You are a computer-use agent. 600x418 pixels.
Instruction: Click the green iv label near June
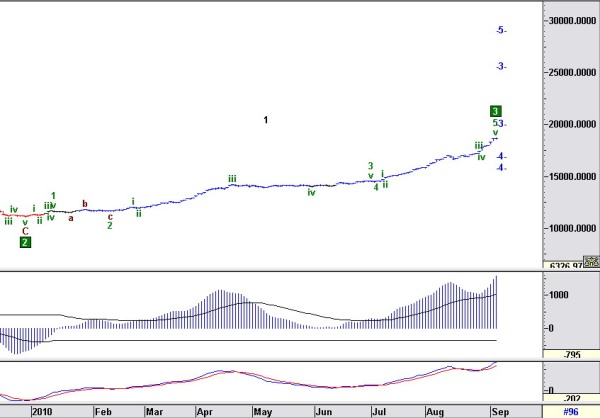coord(311,193)
